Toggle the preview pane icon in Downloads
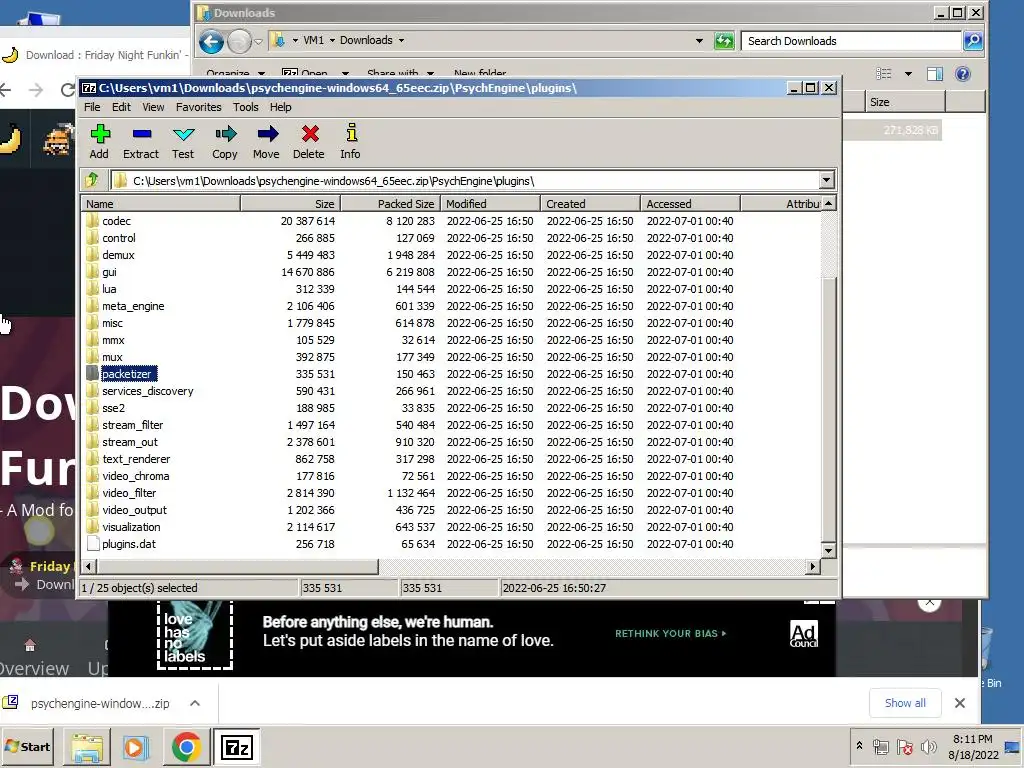 click(x=935, y=74)
